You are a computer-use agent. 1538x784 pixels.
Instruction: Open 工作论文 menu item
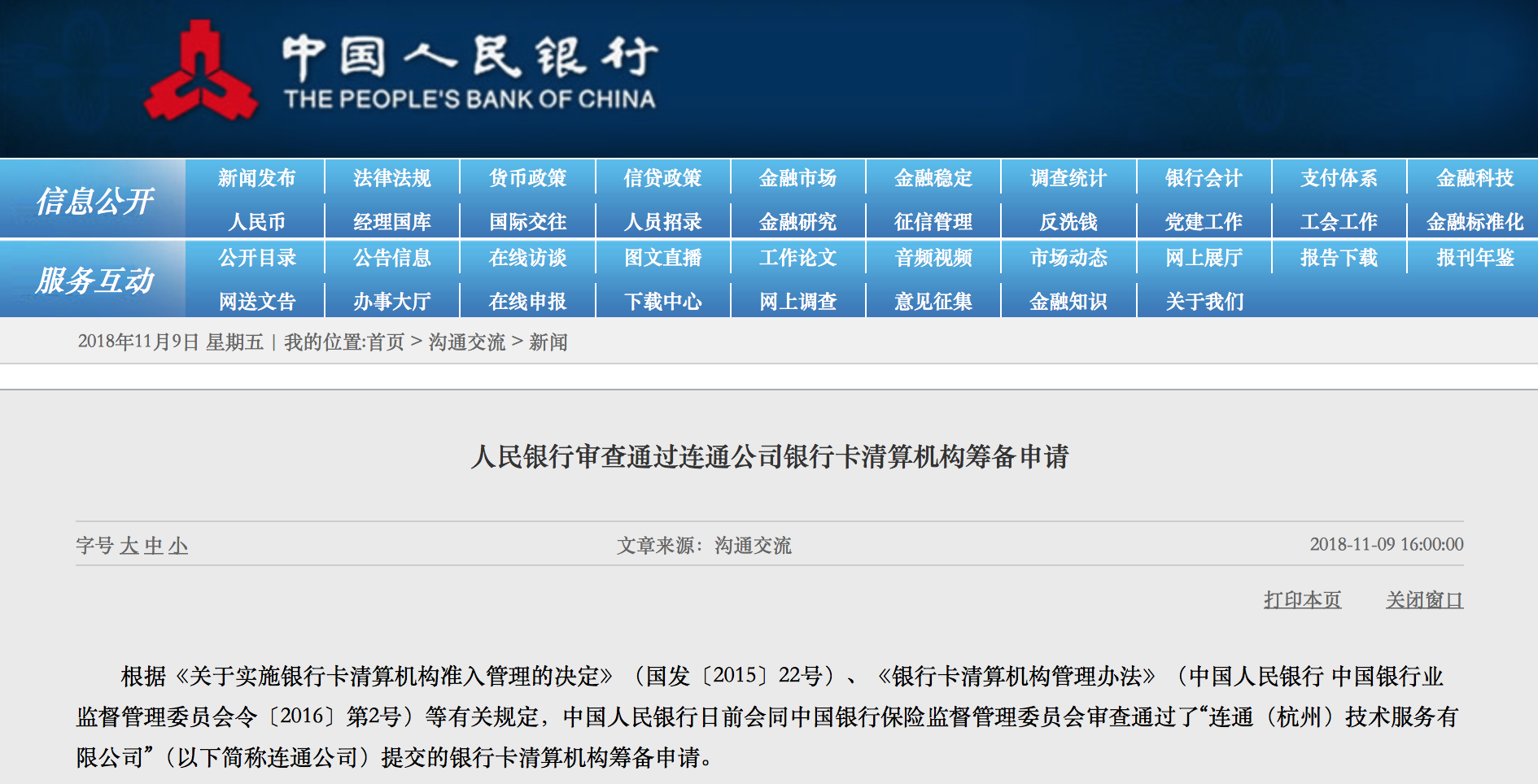pyautogui.click(x=797, y=258)
